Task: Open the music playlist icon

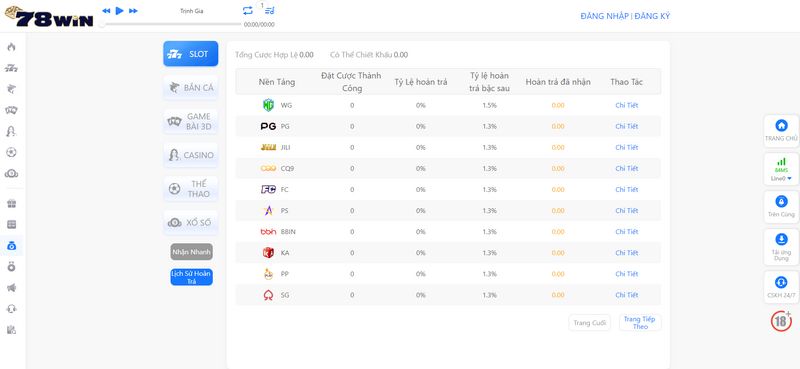Action: 270,10
